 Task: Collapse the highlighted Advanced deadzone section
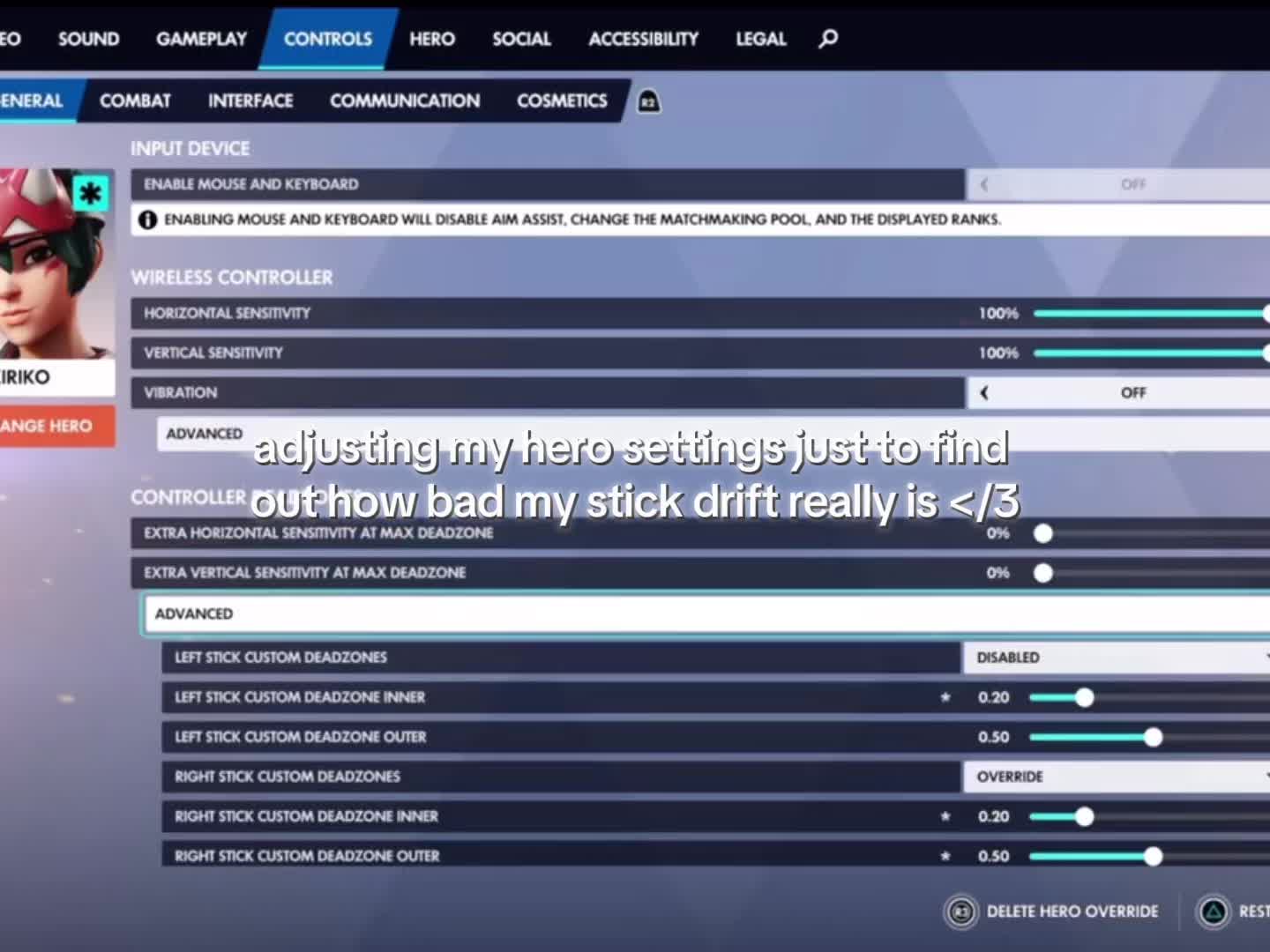pyautogui.click(x=706, y=614)
